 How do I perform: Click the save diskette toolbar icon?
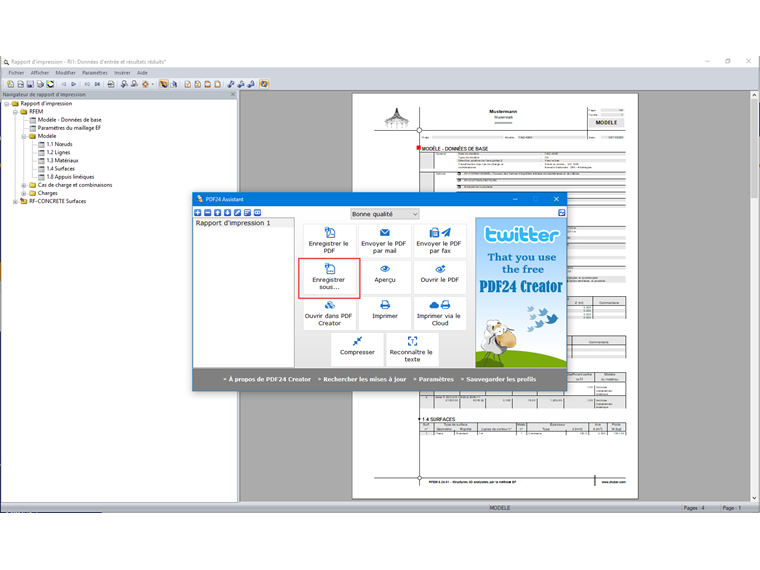(x=30, y=84)
